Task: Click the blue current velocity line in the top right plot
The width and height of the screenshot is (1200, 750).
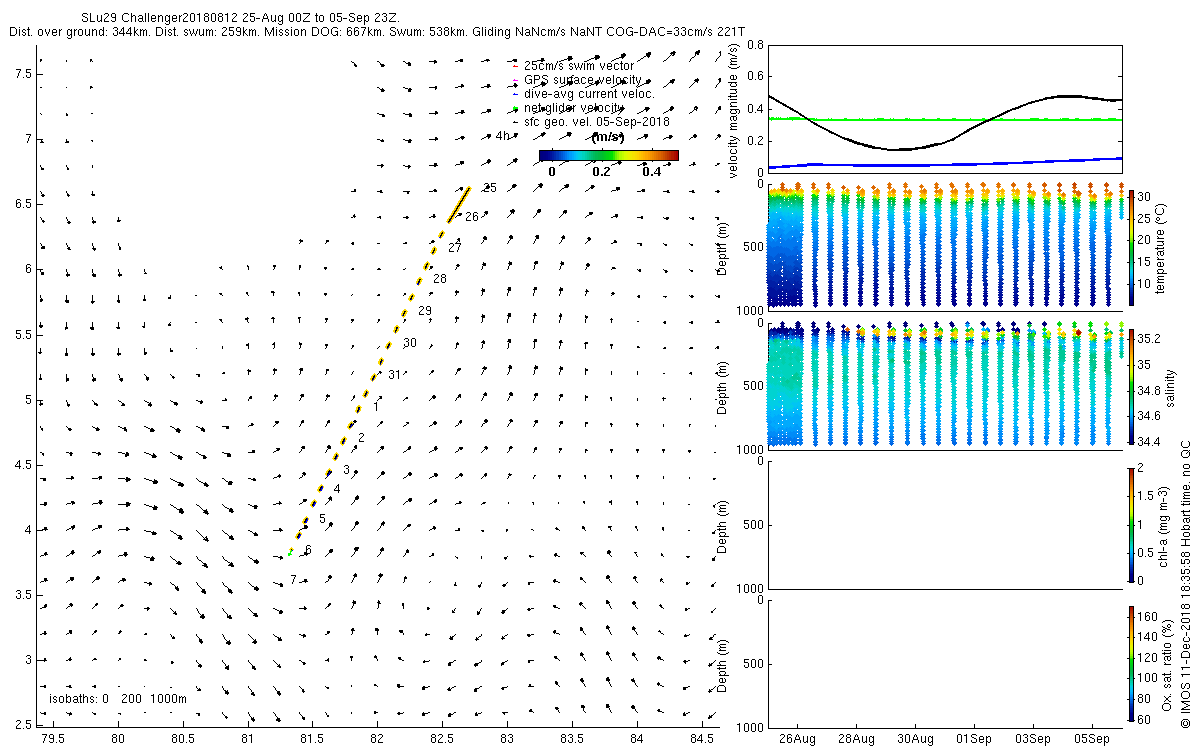Action: (x=944, y=163)
